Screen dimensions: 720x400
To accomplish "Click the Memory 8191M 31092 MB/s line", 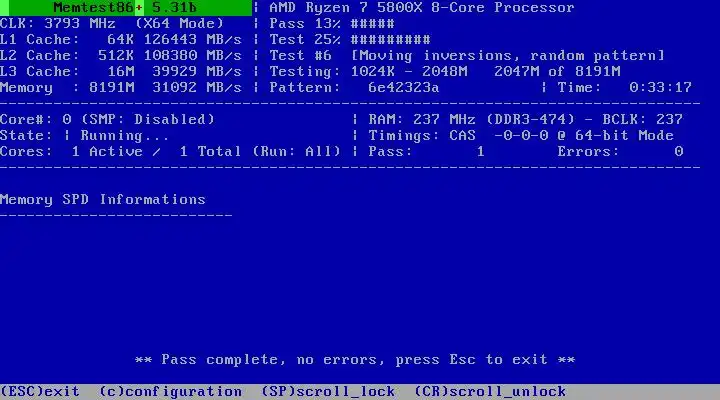I will click(121, 87).
